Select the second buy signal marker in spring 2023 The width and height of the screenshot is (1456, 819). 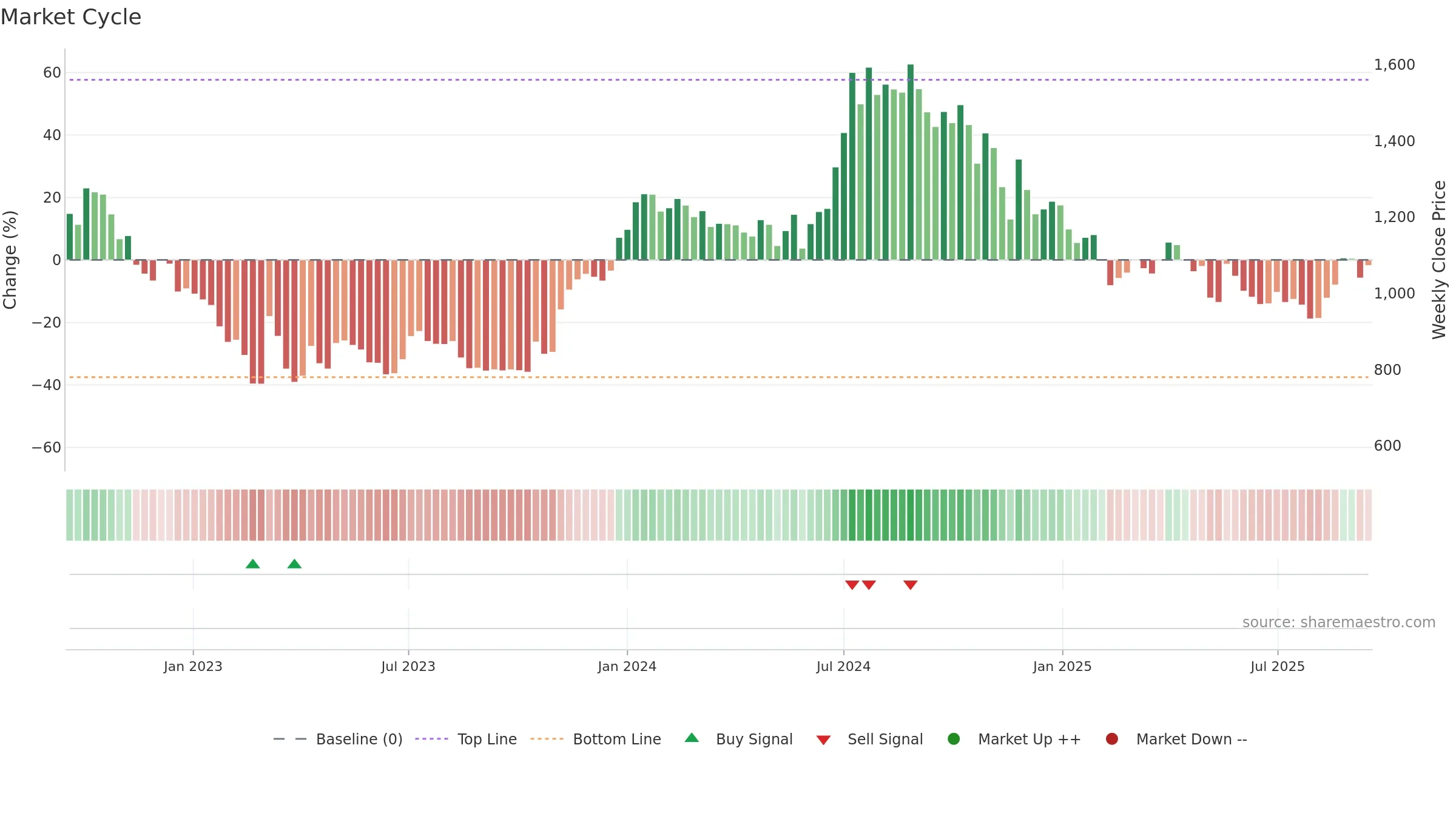tap(294, 564)
